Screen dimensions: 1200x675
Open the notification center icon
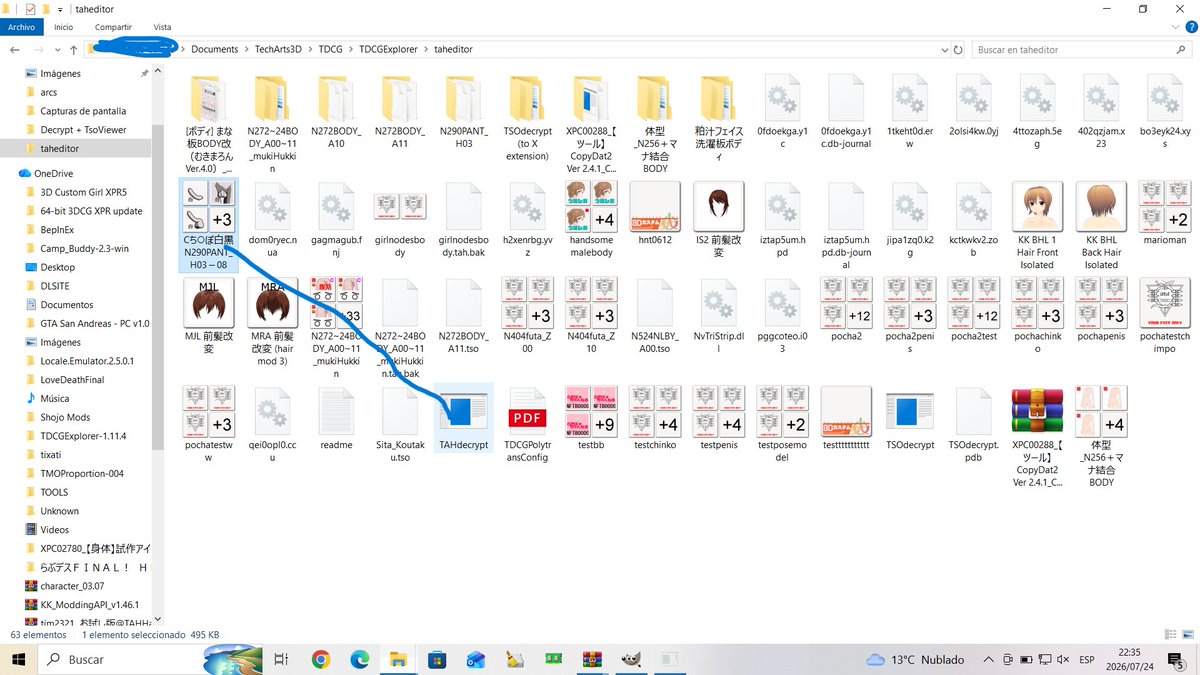[1178, 659]
